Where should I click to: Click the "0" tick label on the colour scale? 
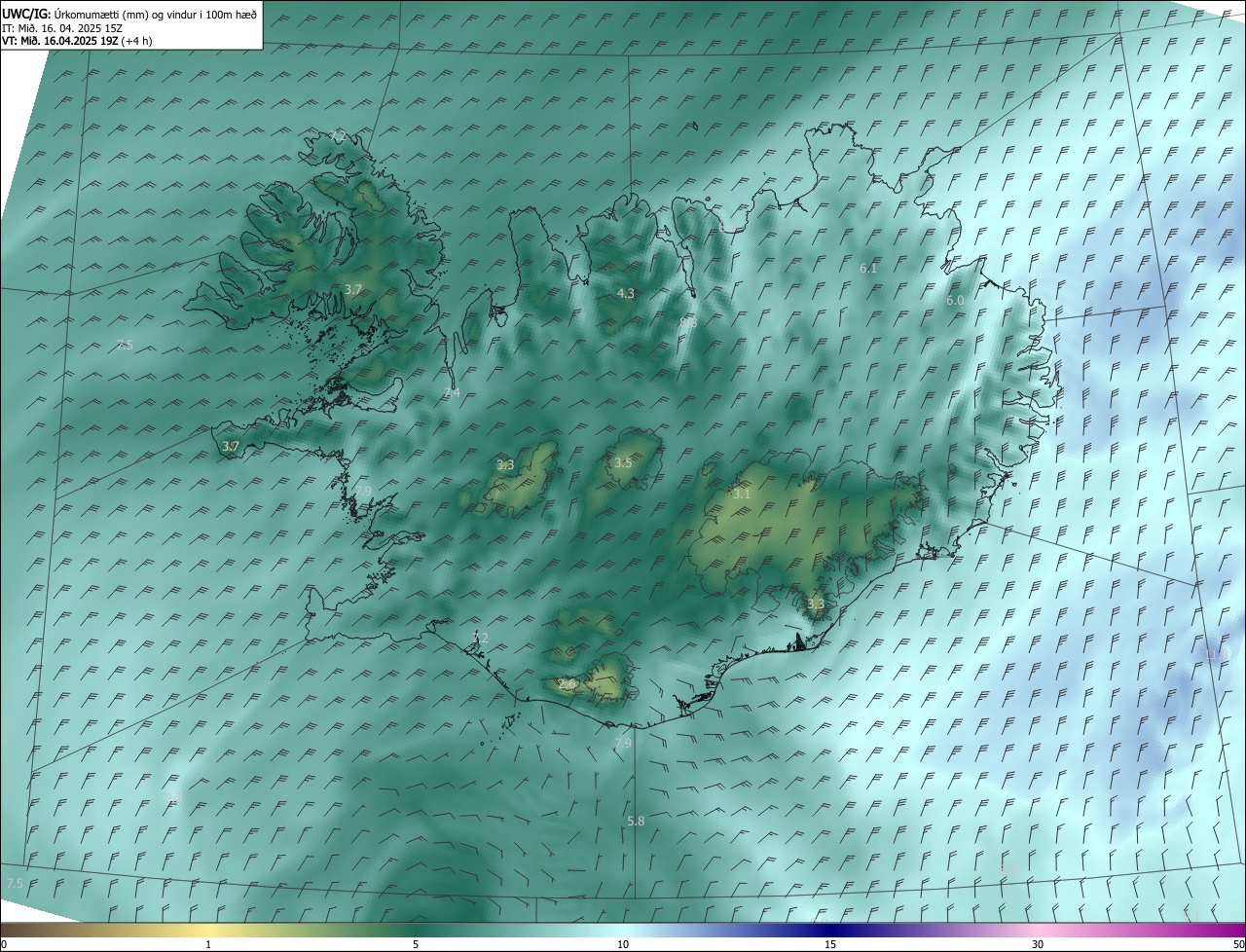click(3, 944)
